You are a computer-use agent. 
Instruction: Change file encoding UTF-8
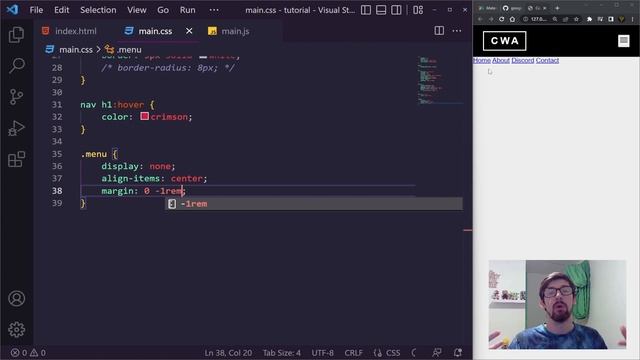(322, 353)
